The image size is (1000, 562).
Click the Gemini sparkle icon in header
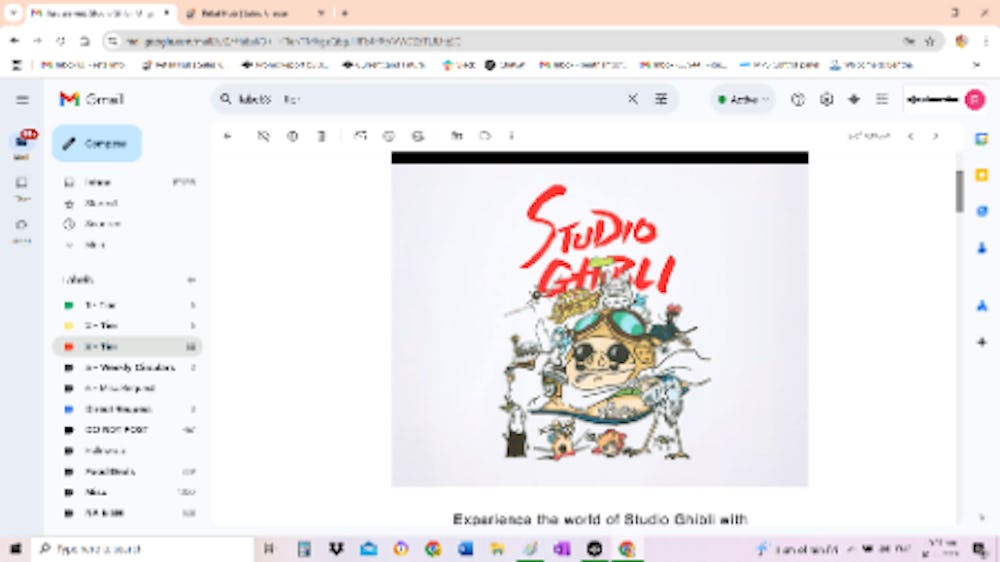(x=854, y=100)
